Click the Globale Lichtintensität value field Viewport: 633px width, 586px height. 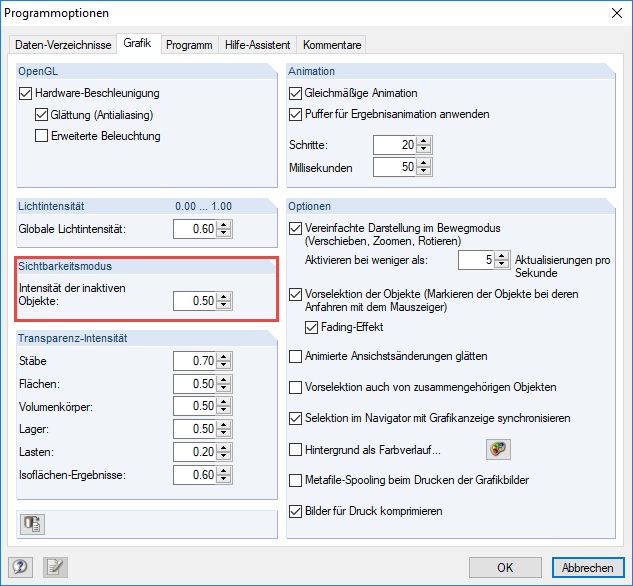pyautogui.click(x=195, y=229)
